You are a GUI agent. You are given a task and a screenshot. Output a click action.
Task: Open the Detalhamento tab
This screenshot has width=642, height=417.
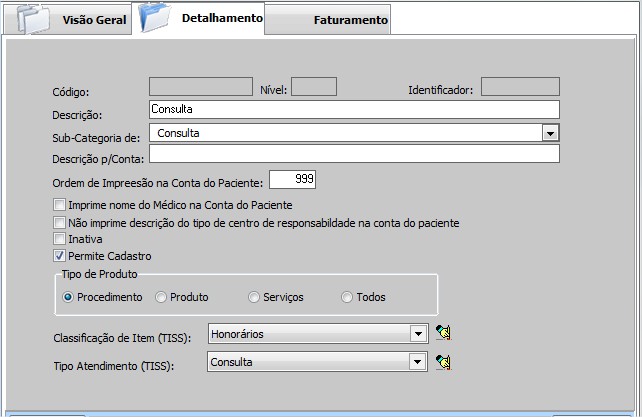[x=198, y=18]
